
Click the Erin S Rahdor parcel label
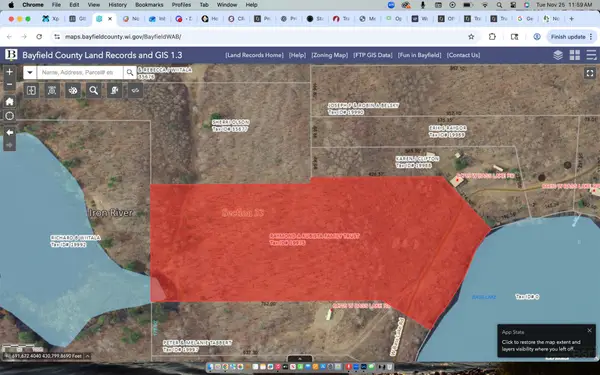pos(447,131)
